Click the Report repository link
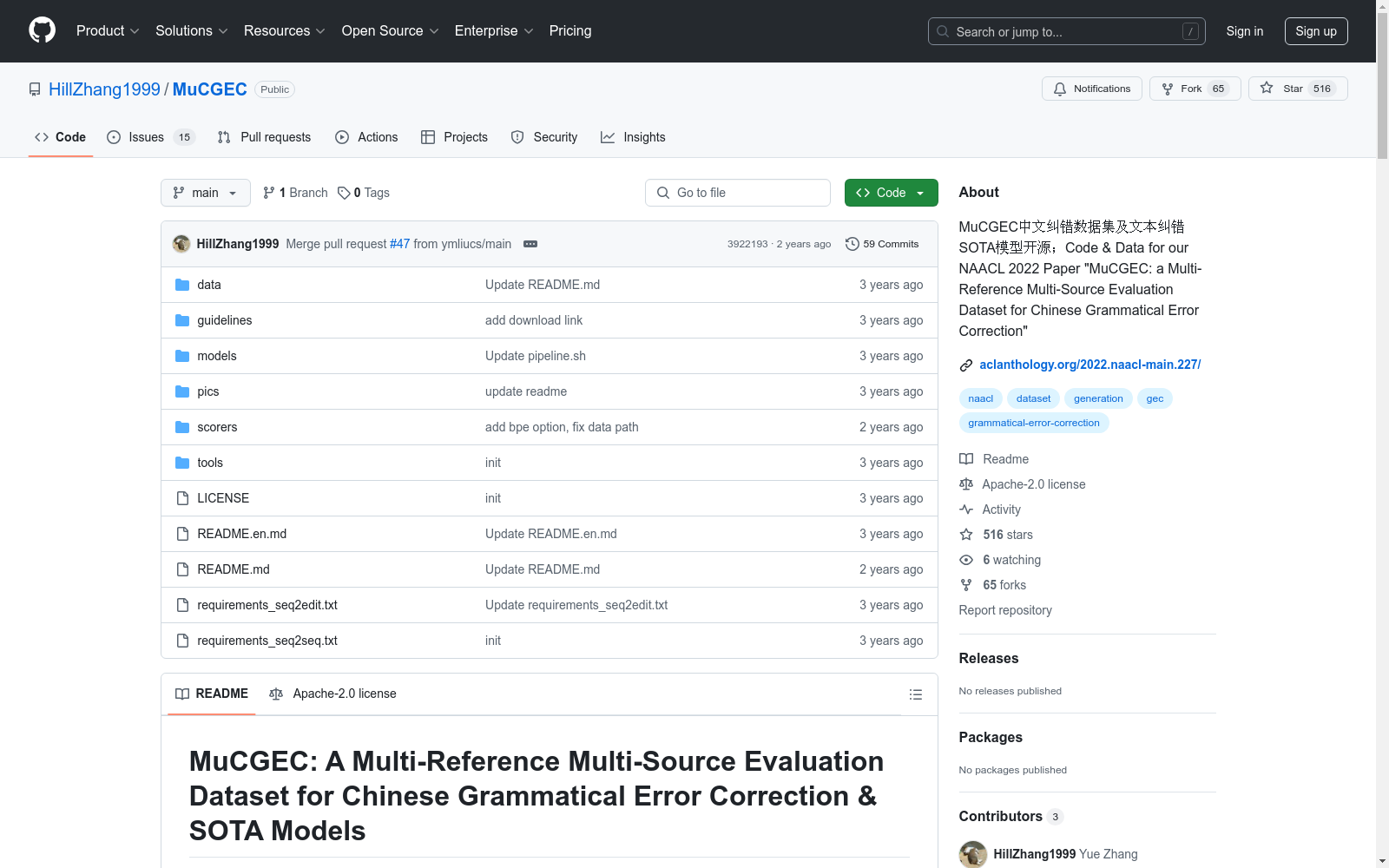 click(1005, 610)
